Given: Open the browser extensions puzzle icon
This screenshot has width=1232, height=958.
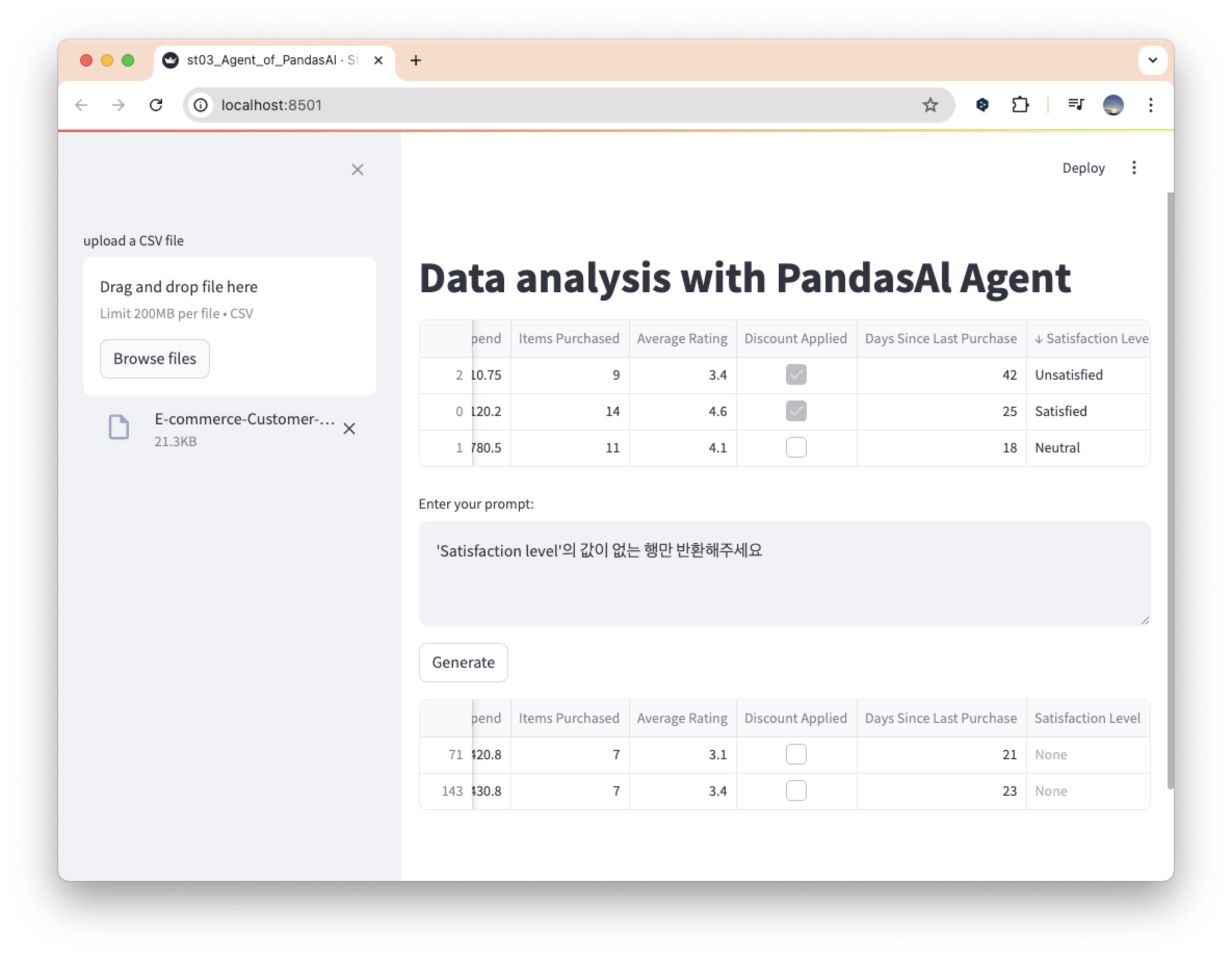Looking at the screenshot, I should pos(1020,105).
